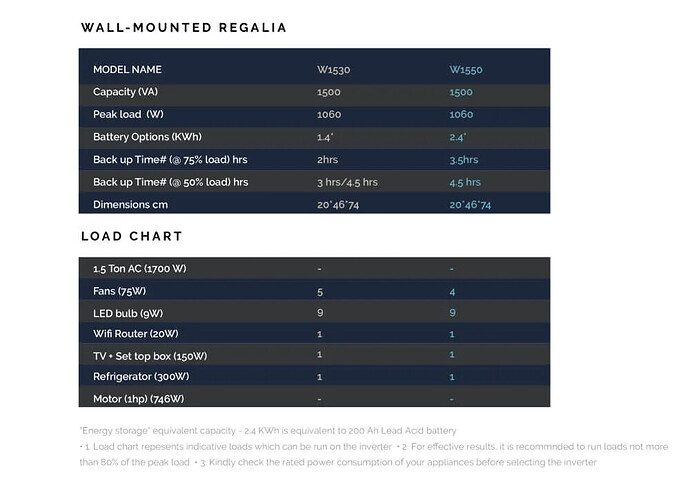The height and width of the screenshot is (482, 690).
Task: Click the TV + Set top box label
Action: click(x=150, y=356)
